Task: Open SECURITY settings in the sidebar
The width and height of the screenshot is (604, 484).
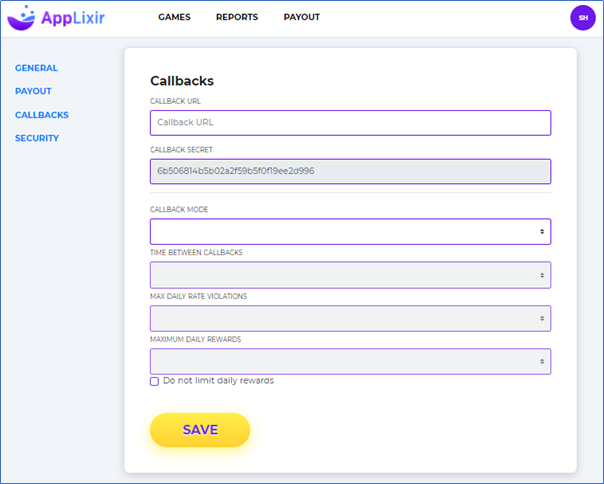Action: [x=37, y=138]
